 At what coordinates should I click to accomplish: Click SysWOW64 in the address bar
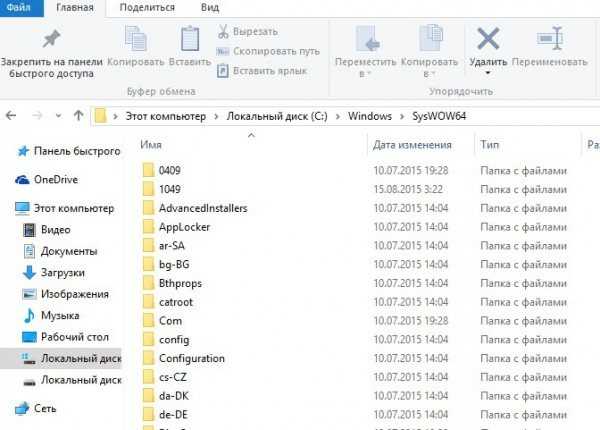[439, 116]
